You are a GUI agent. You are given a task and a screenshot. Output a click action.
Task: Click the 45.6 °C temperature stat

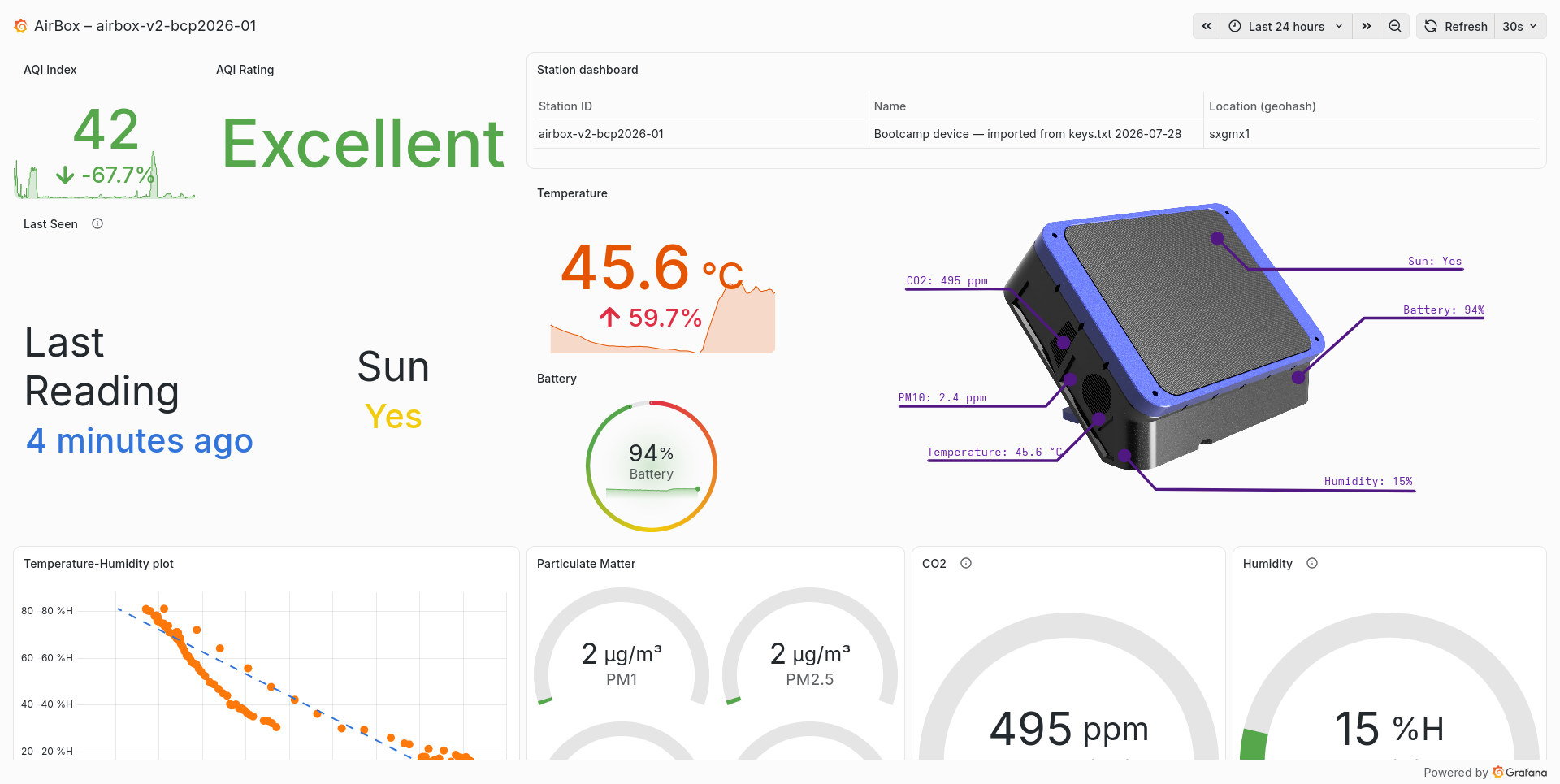pos(652,268)
